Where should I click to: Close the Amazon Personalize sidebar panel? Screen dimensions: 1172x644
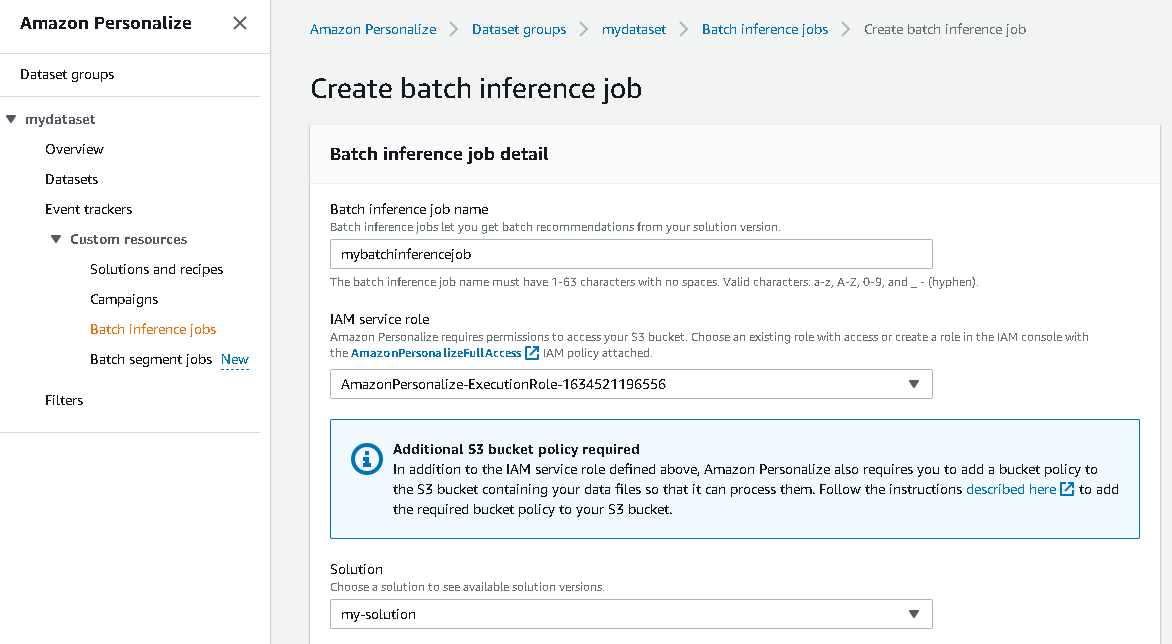(240, 23)
